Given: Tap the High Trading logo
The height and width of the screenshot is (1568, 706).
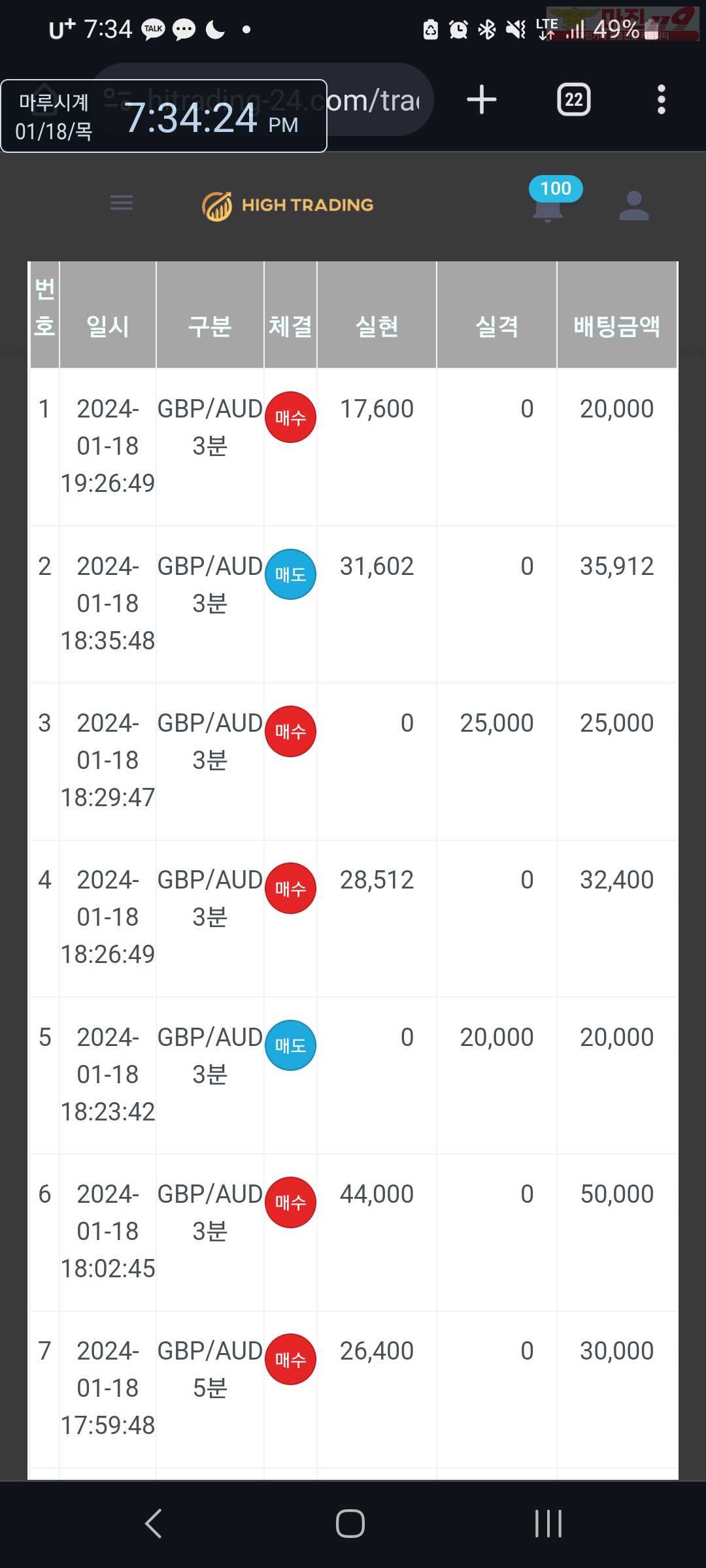Looking at the screenshot, I should (x=288, y=206).
